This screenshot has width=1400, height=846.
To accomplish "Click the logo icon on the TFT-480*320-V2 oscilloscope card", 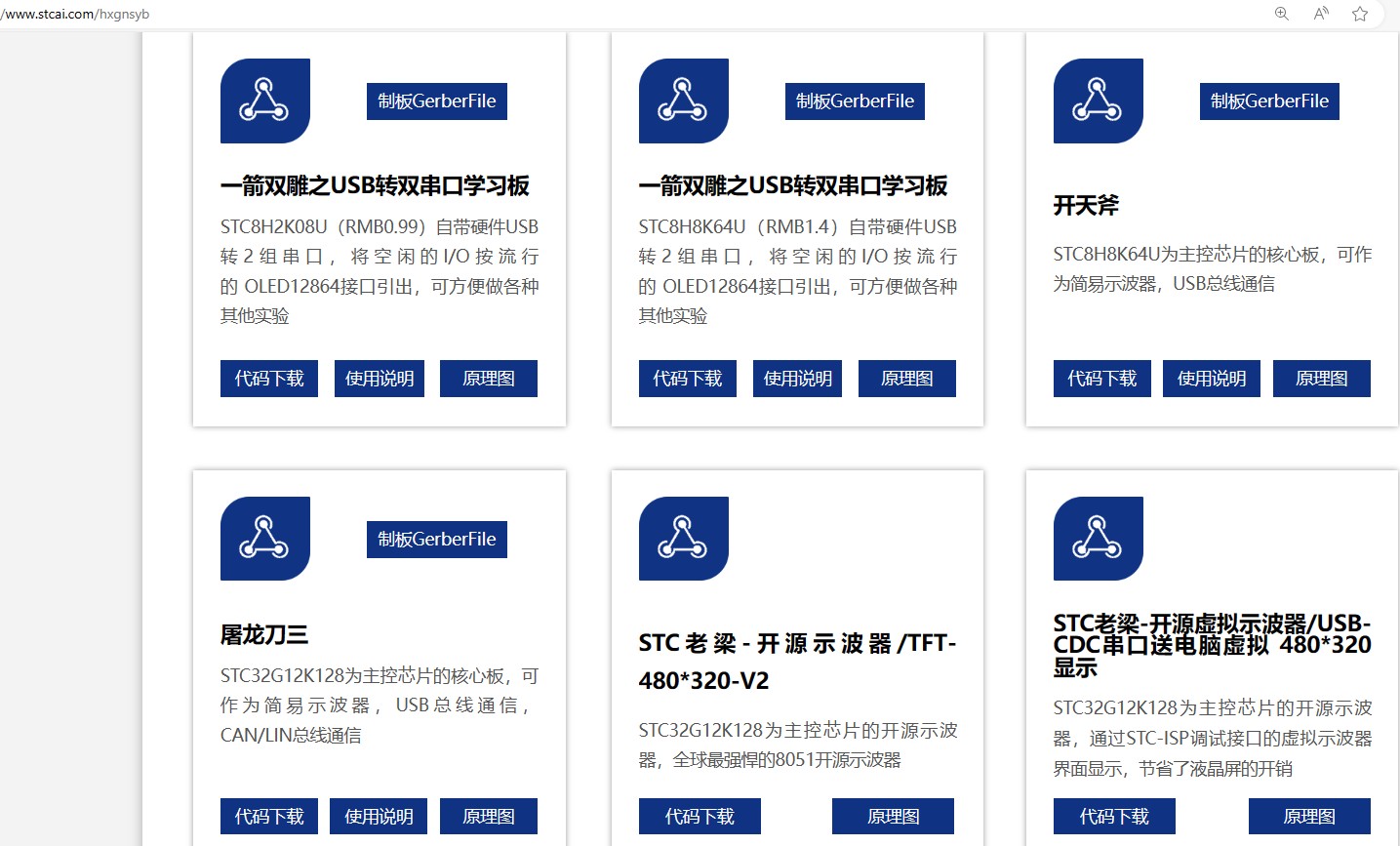I will click(x=684, y=539).
